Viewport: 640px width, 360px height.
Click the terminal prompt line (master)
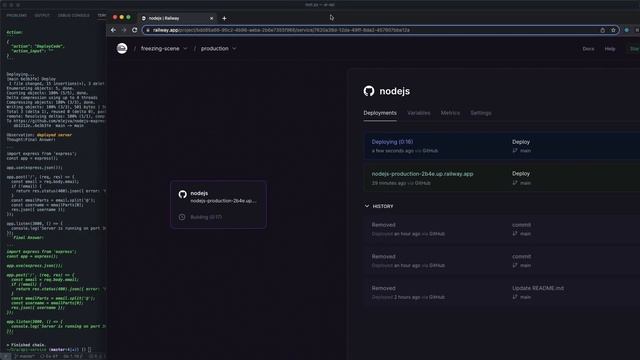tap(48, 349)
